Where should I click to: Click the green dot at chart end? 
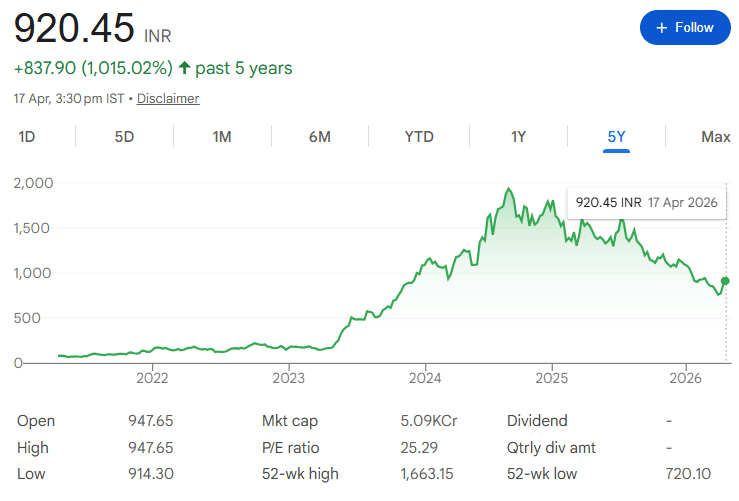click(x=724, y=280)
